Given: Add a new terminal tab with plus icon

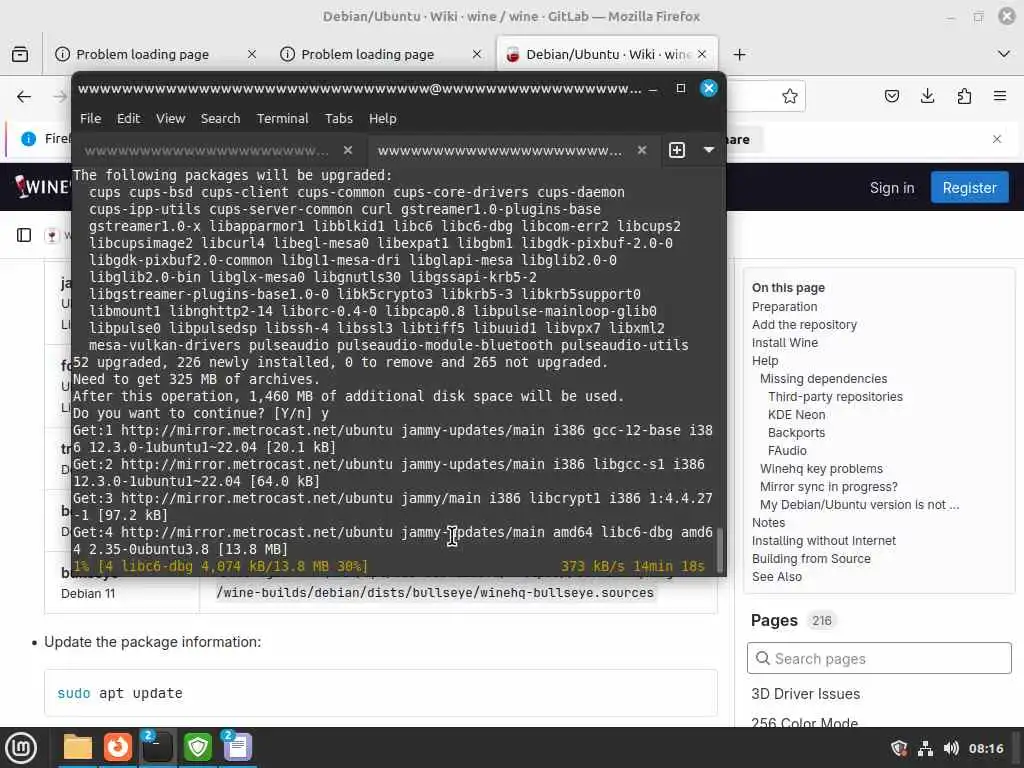Looking at the screenshot, I should click(x=677, y=150).
